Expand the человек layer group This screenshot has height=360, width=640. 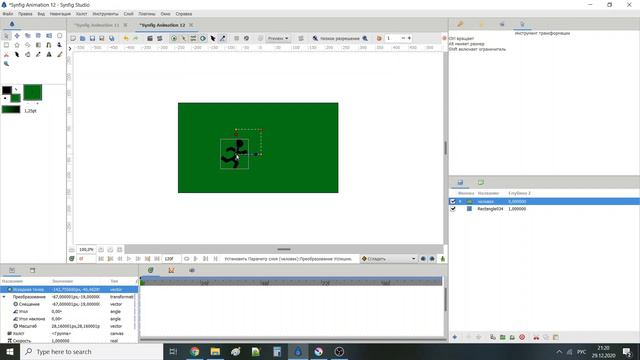pos(460,201)
